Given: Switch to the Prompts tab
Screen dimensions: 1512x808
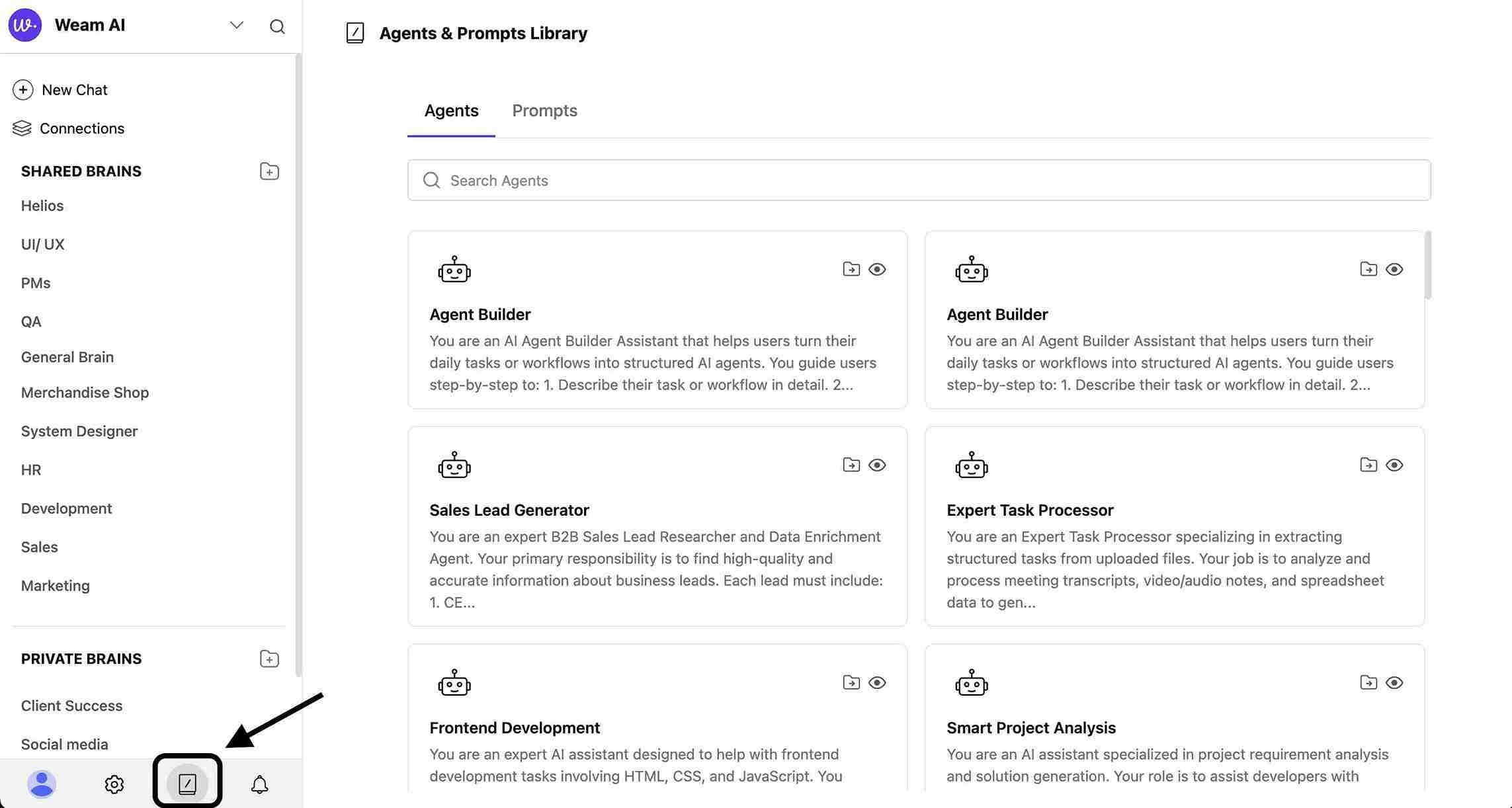Looking at the screenshot, I should tap(544, 110).
